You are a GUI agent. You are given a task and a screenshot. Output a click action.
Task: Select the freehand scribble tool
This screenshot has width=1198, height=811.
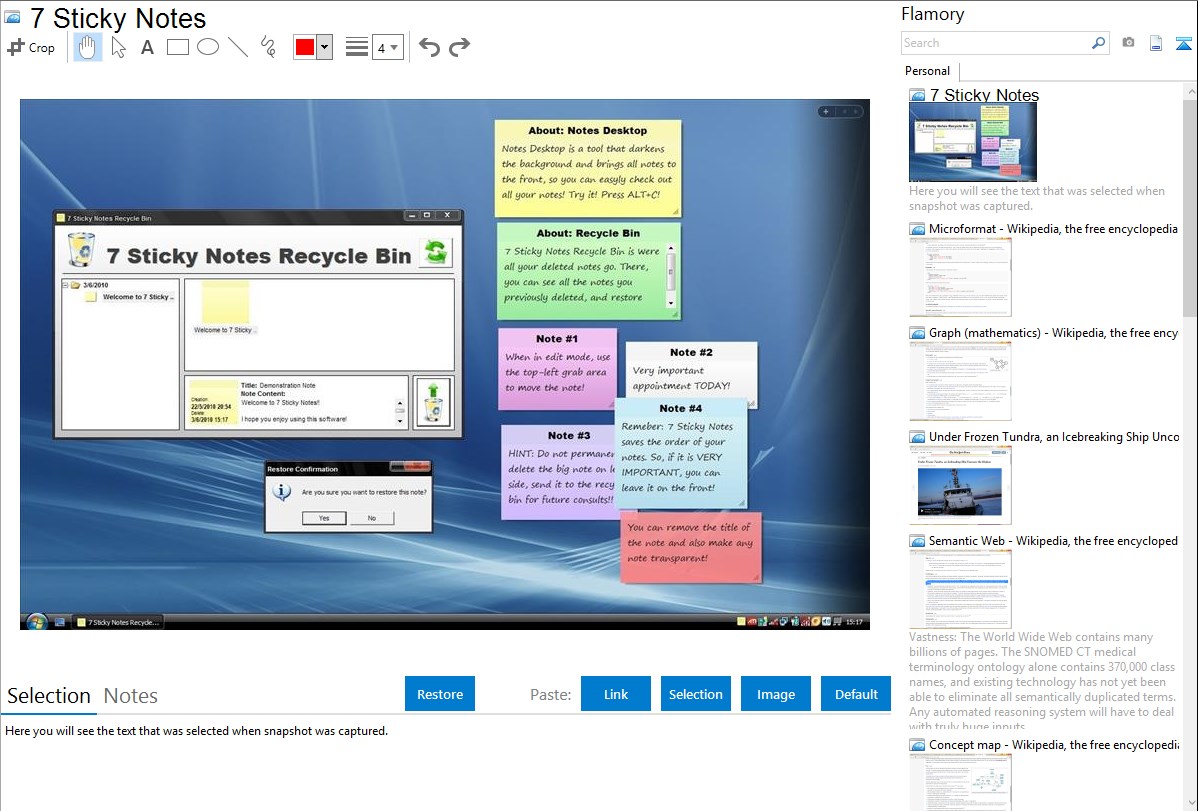[x=268, y=47]
